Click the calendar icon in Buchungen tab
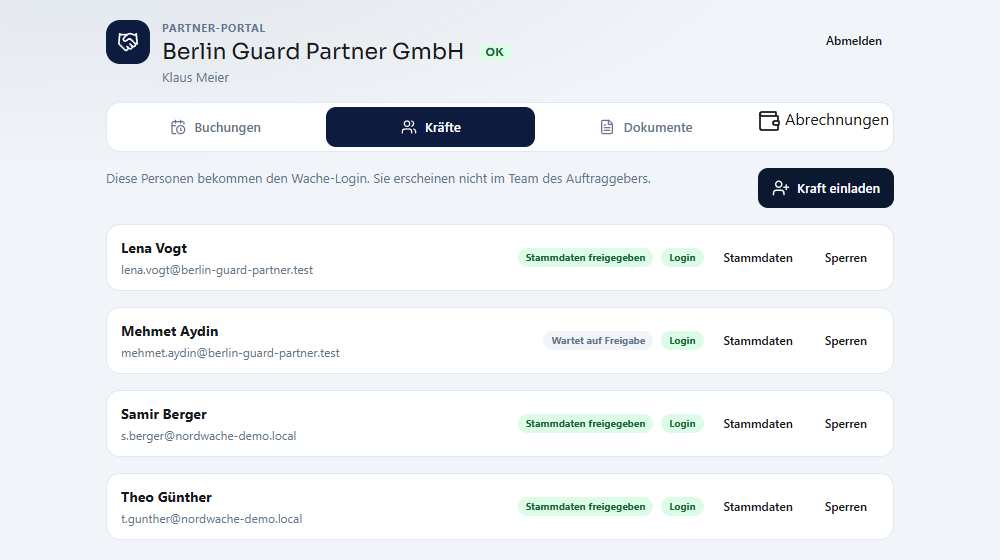The height and width of the screenshot is (560, 1000). 178,128
